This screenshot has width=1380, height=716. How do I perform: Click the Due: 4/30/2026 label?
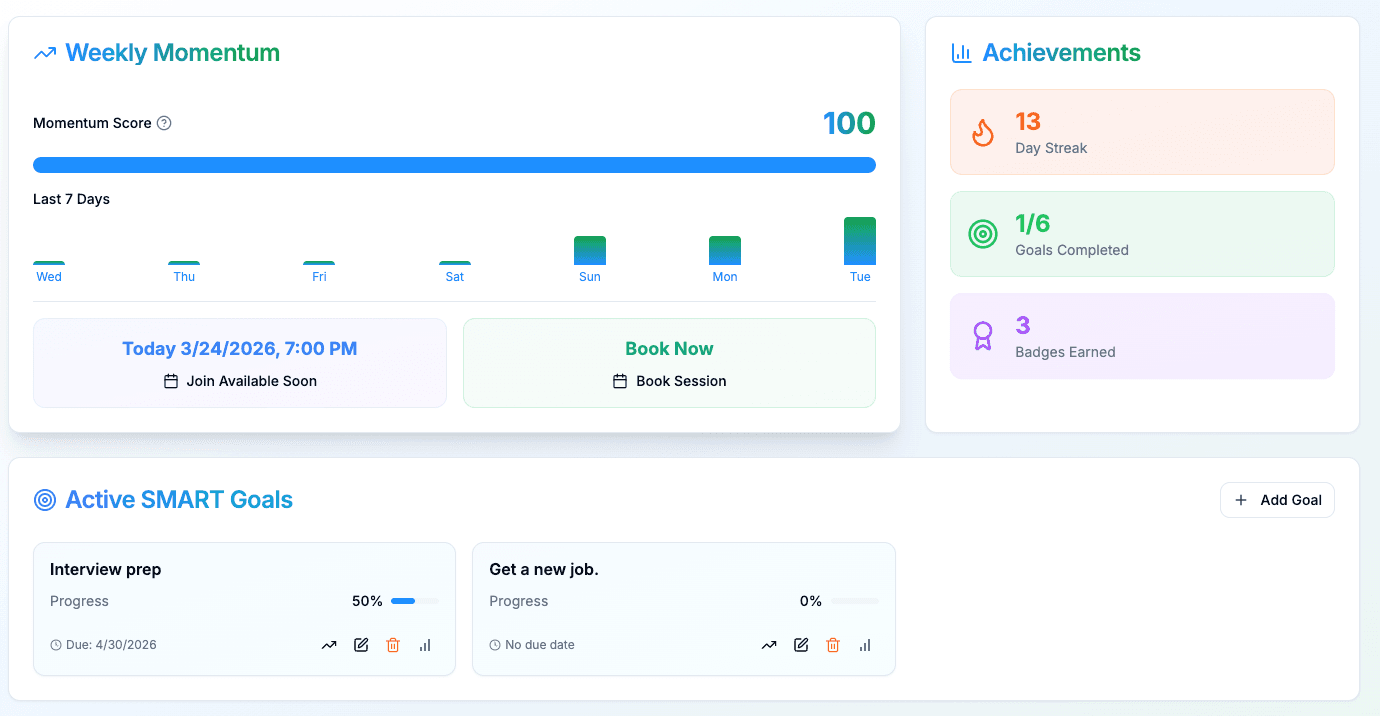pos(111,645)
